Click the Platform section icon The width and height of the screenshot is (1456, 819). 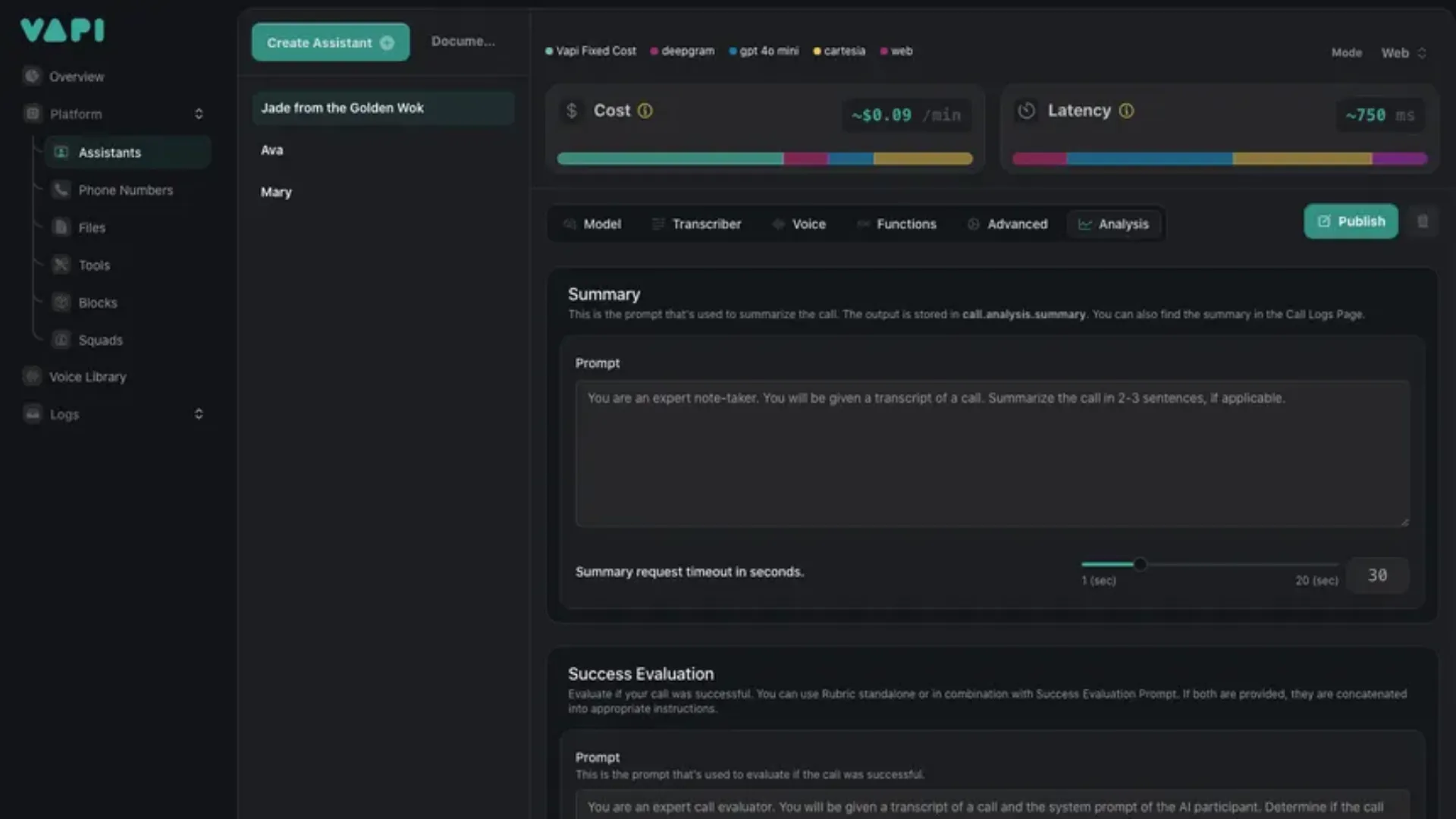(x=32, y=114)
